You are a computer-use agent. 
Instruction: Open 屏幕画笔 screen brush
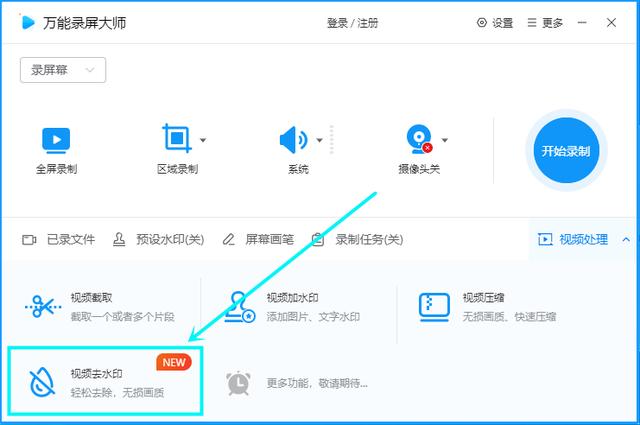point(269,240)
